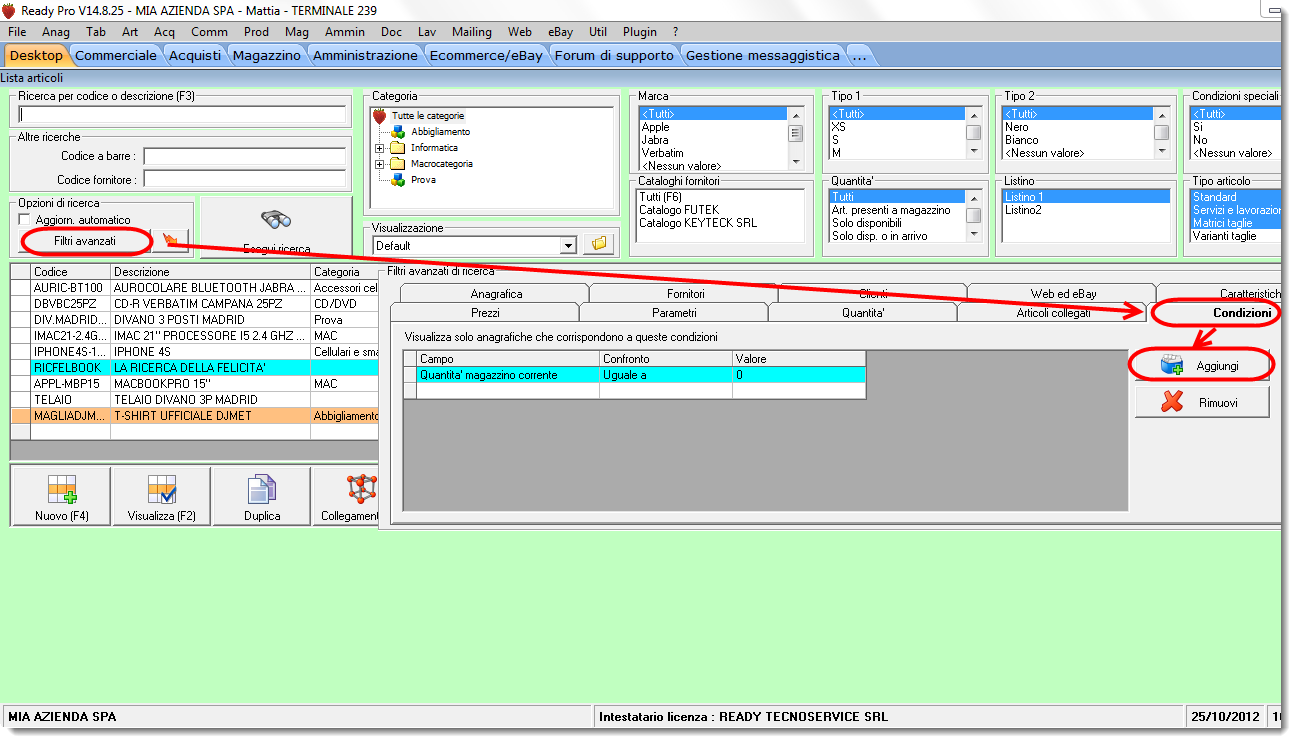Select the T-SHIRT UFFICIALE DJMET row
The image size is (1296, 743).
coord(194,416)
